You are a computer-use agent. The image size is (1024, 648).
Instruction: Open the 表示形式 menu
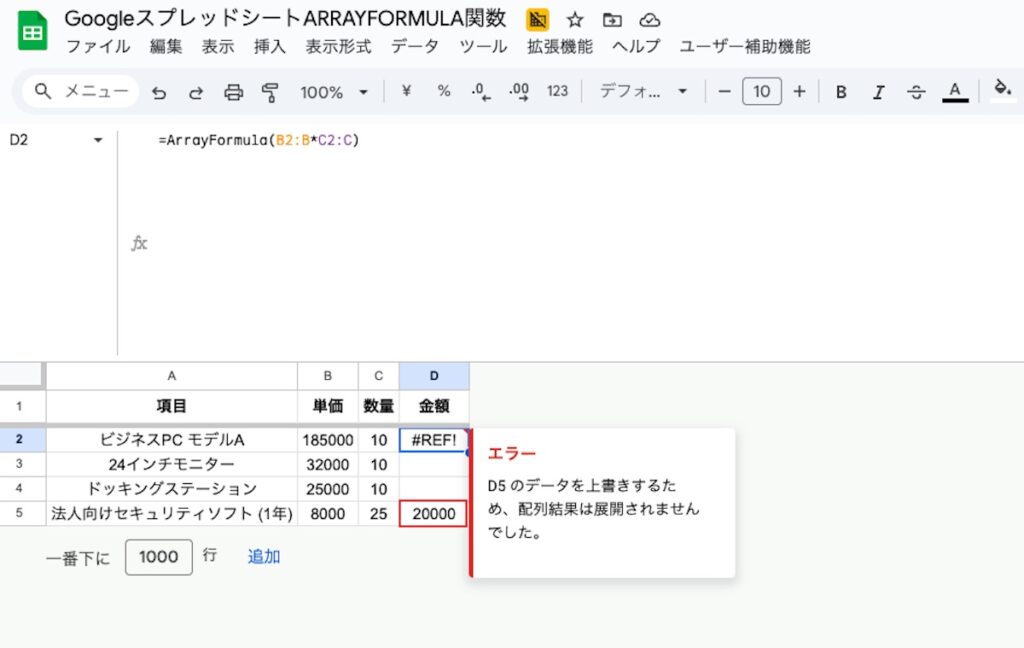338,46
